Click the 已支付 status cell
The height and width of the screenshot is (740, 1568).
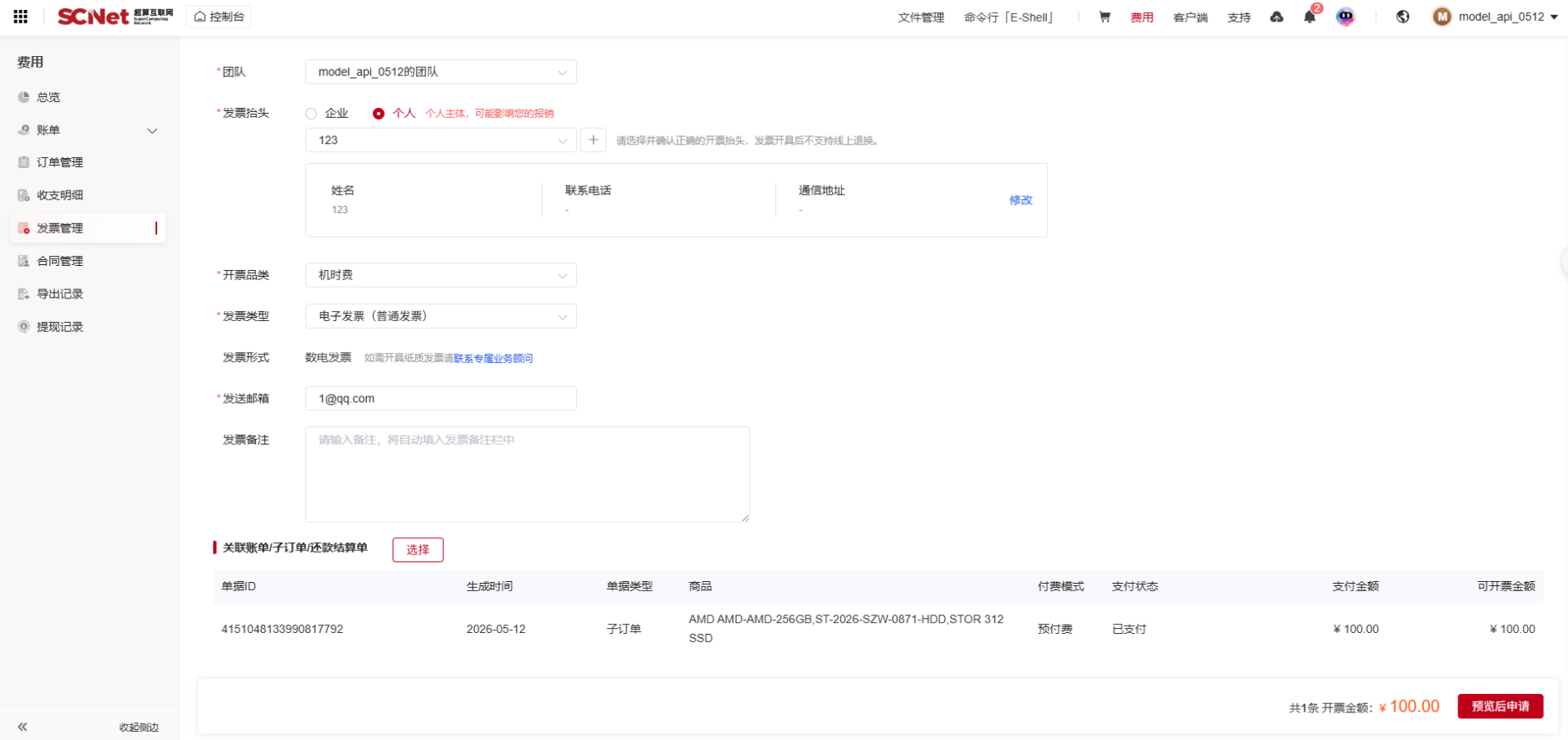pos(1129,629)
